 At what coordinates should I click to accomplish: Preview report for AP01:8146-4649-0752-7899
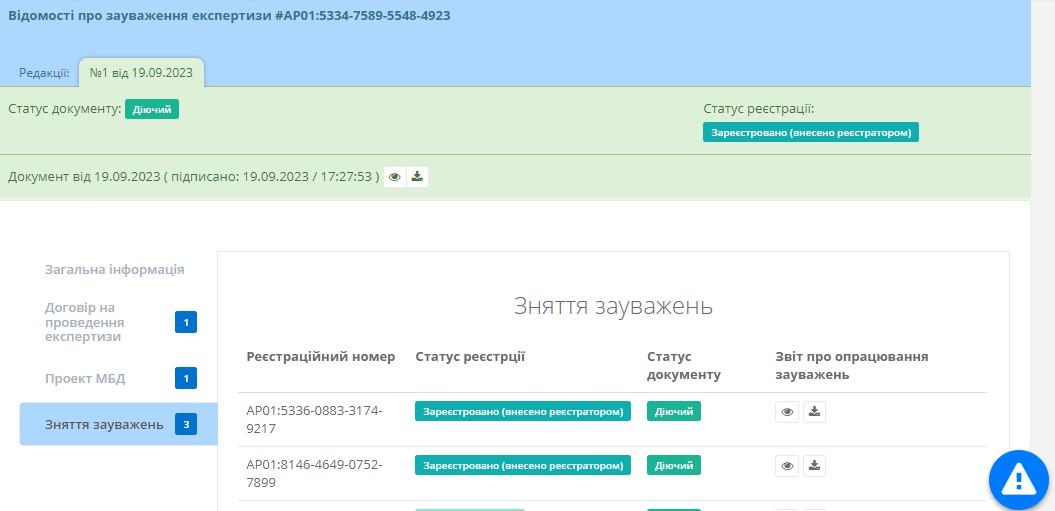tap(787, 465)
